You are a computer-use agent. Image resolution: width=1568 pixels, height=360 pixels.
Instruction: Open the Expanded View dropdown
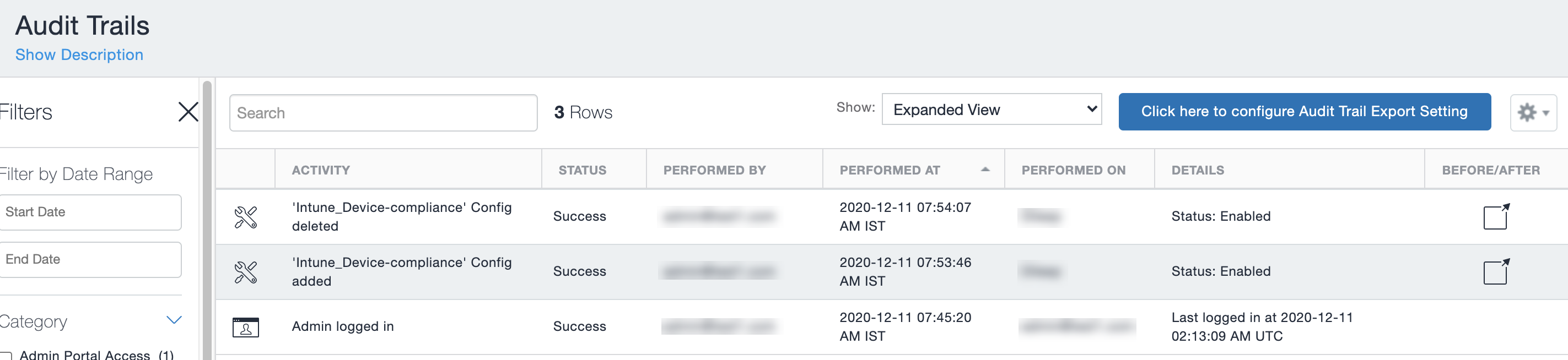point(991,110)
